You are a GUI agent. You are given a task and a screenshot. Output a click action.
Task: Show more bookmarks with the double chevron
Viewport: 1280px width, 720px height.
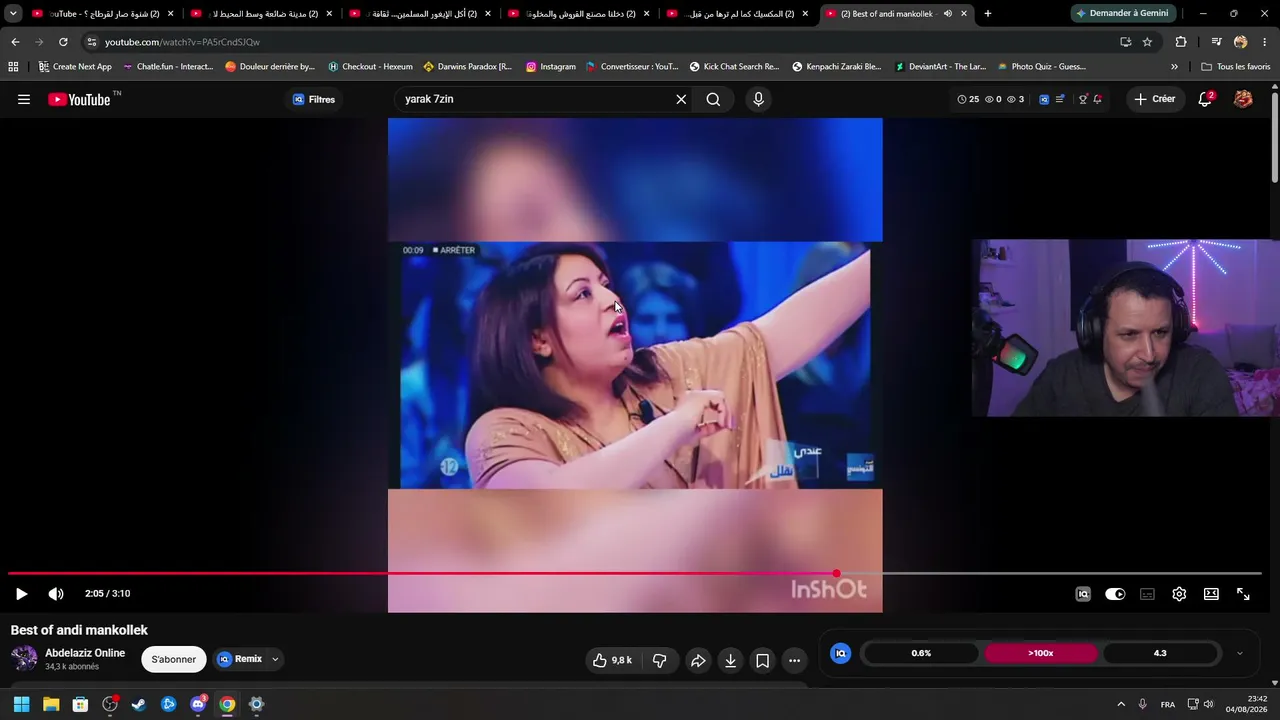1174,67
